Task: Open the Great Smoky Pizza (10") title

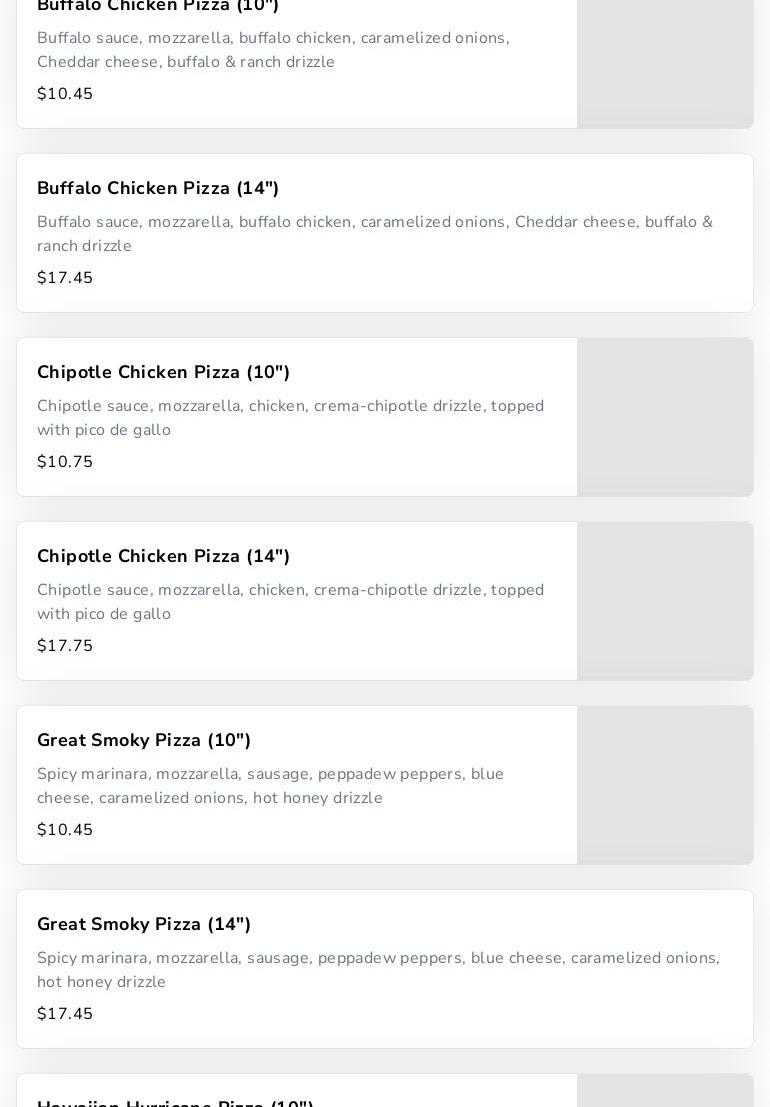Action: point(144,740)
